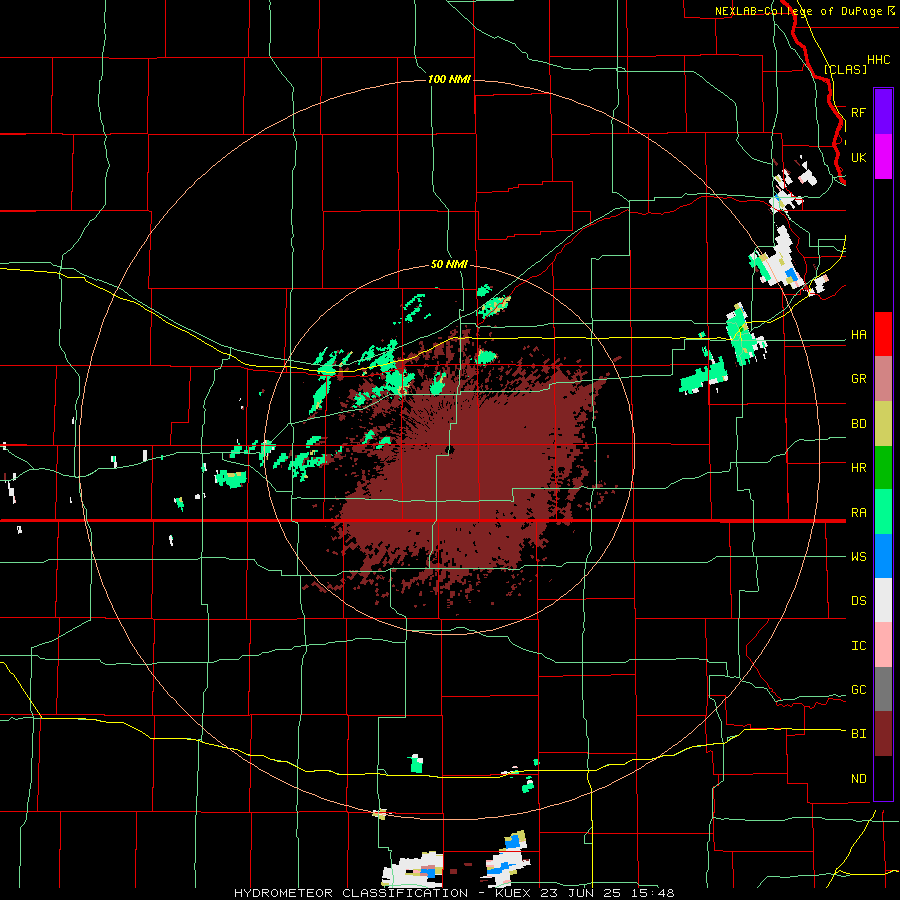Click the IC pink legend swatch
This screenshot has width=900, height=900.
pos(883,645)
